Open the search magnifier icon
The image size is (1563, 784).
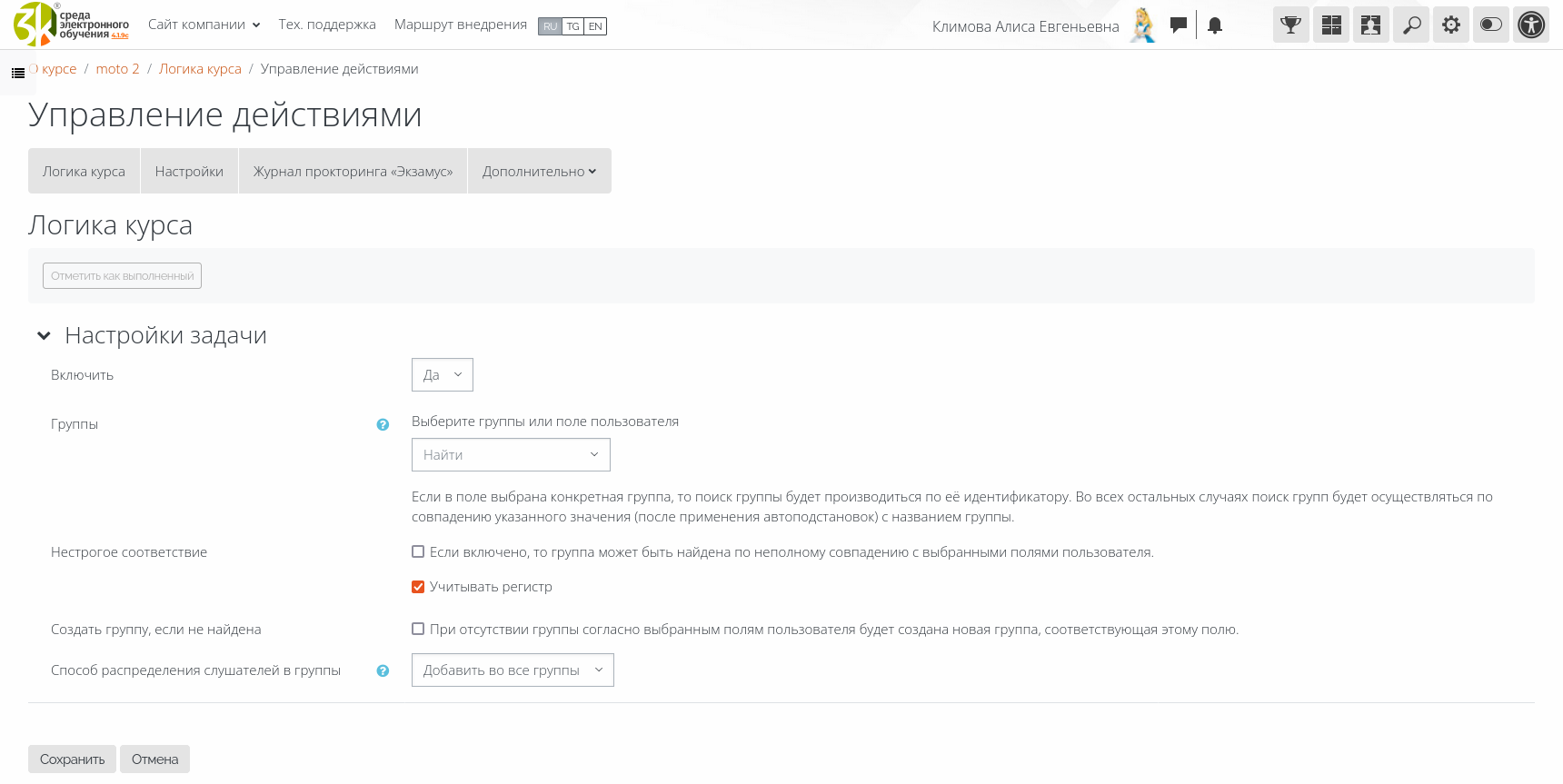(x=1410, y=25)
